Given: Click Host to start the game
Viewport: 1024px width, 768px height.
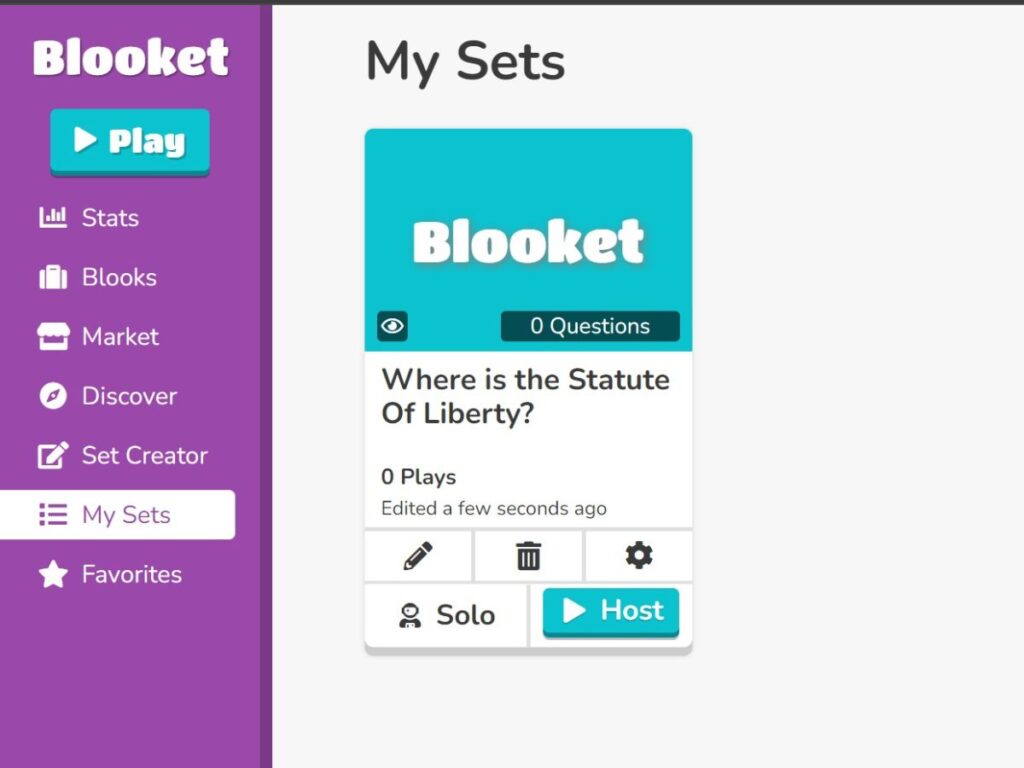Looking at the screenshot, I should (x=610, y=610).
